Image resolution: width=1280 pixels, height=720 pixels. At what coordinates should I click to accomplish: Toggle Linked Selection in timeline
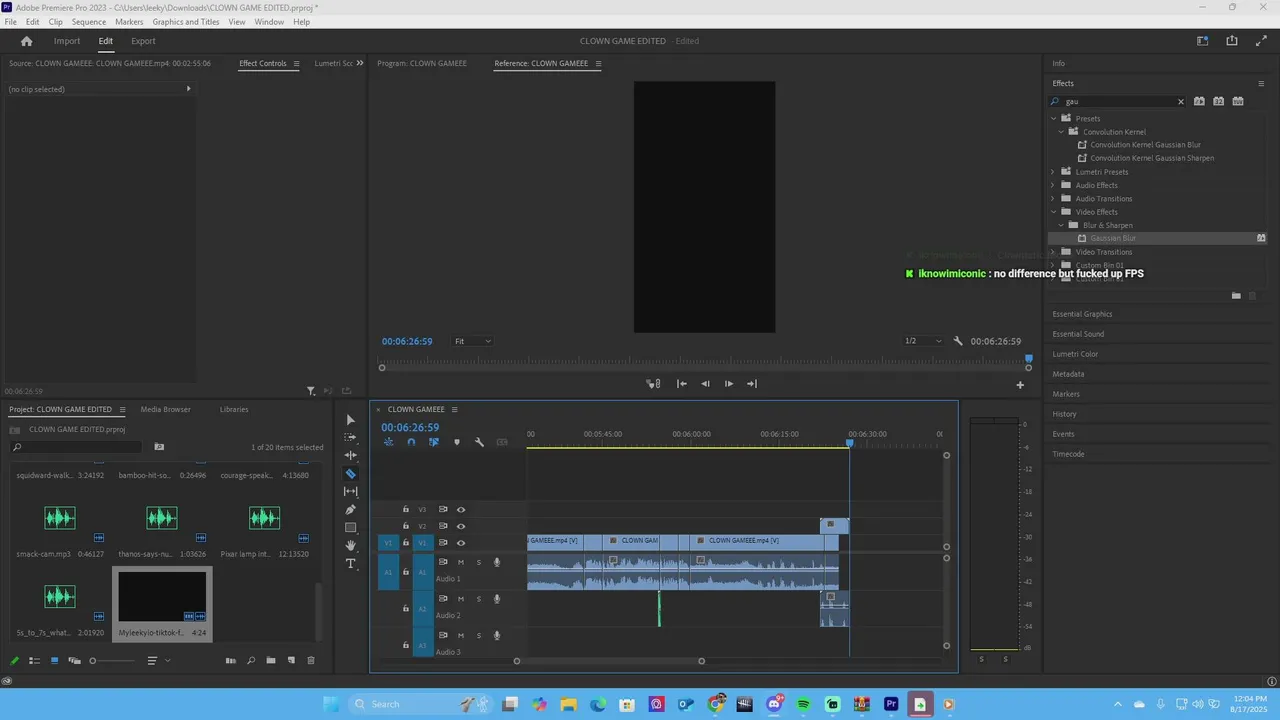(434, 442)
